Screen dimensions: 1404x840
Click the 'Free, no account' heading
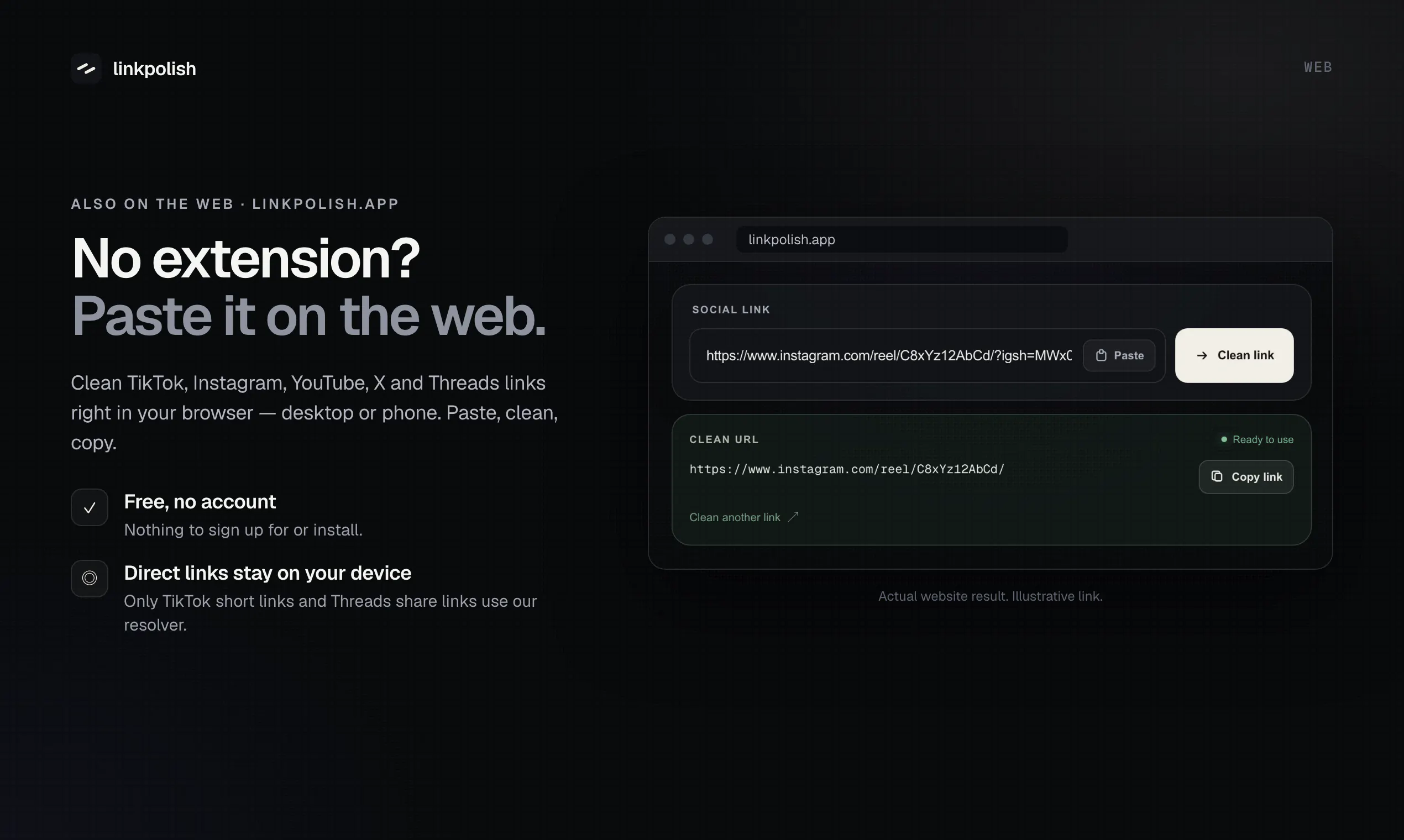[200, 501]
